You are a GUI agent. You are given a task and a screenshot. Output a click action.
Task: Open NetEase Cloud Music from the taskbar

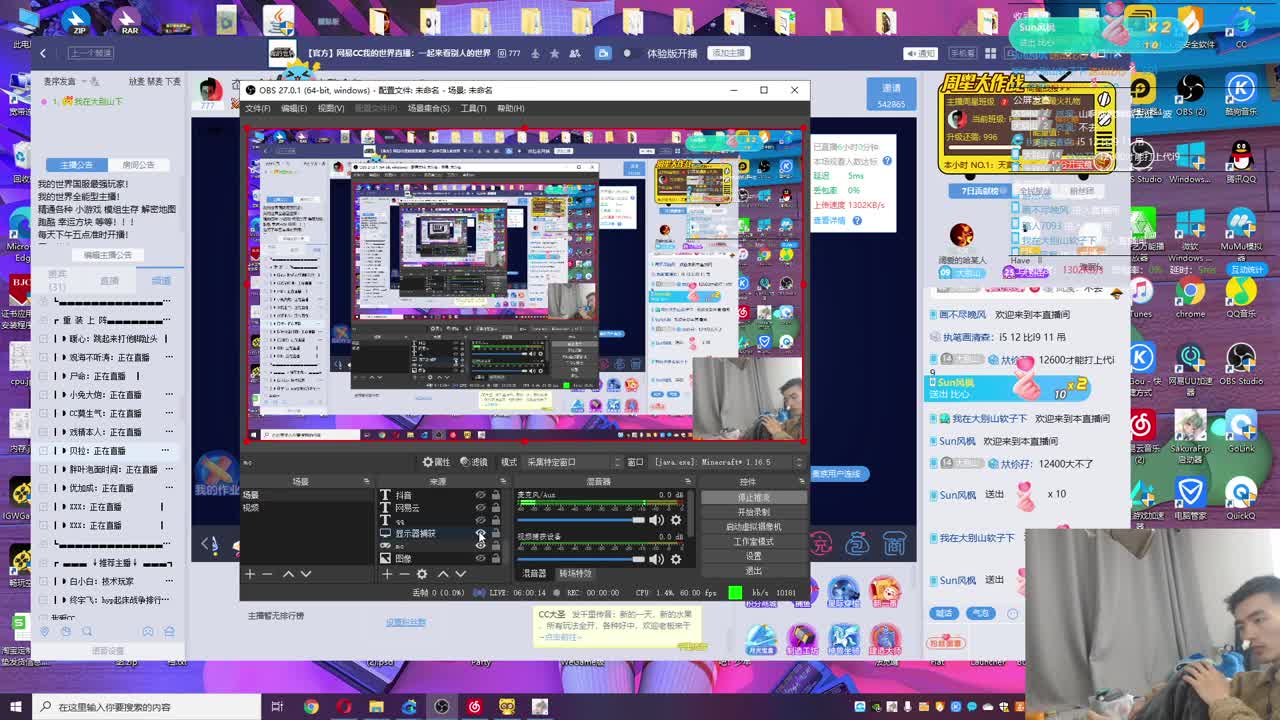coord(474,707)
